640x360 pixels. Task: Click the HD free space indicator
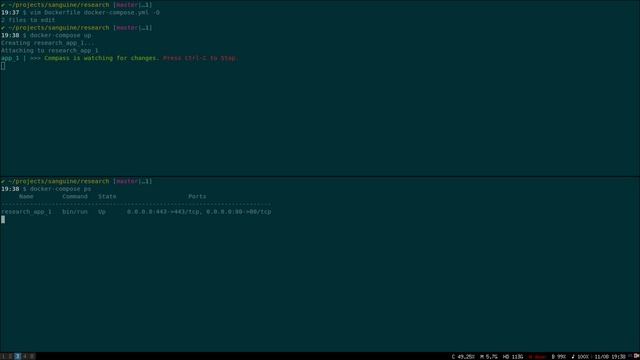[513, 357]
